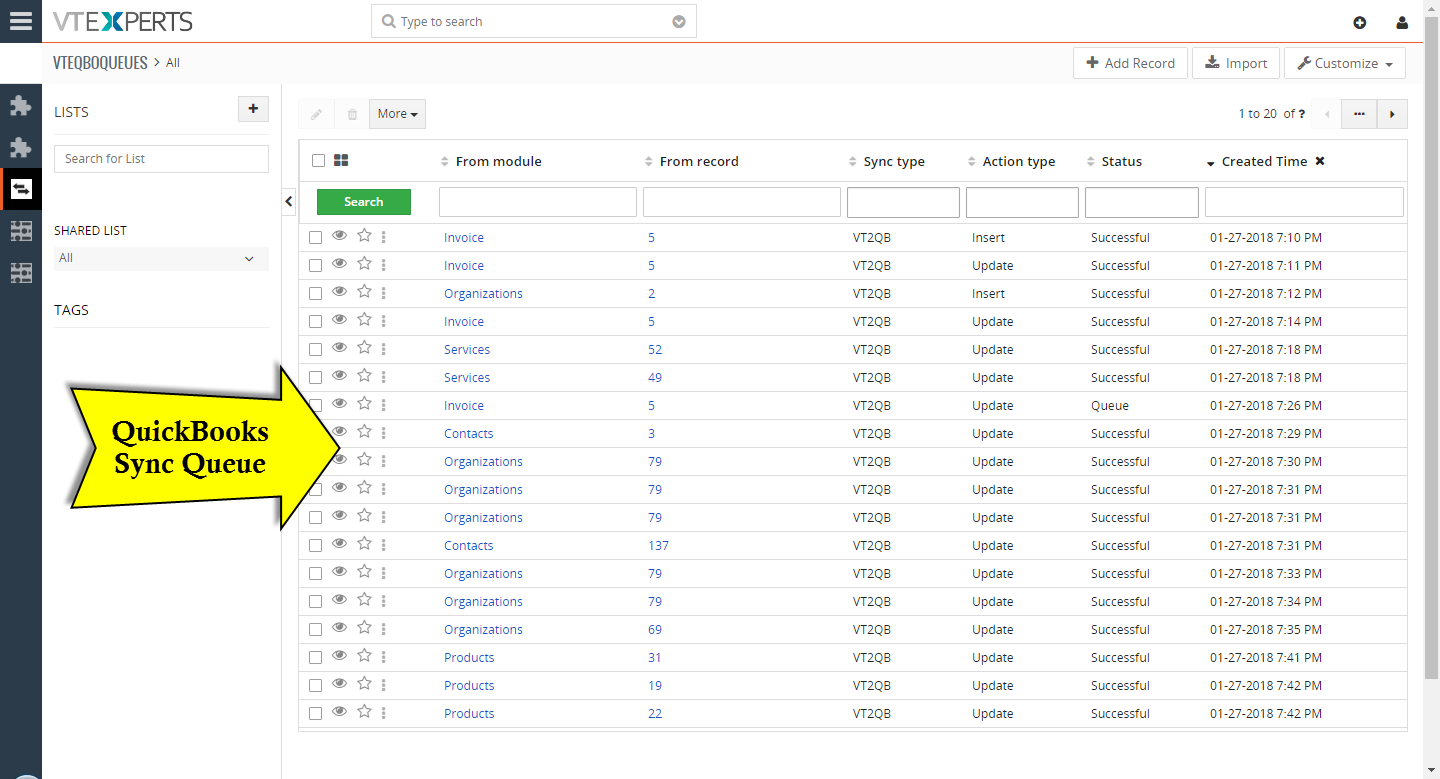Check the Contacts record 137 row checkbox
This screenshot has width=1440, height=779.
pyautogui.click(x=315, y=546)
